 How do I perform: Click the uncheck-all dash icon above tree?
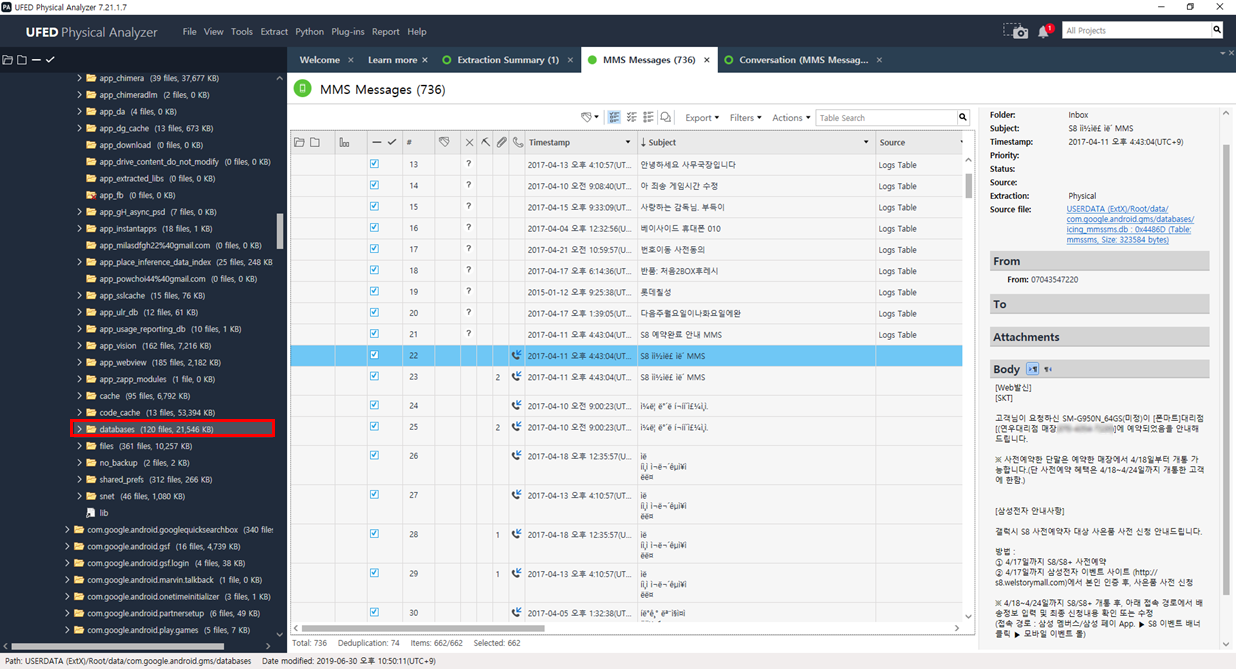pyautogui.click(x=36, y=60)
